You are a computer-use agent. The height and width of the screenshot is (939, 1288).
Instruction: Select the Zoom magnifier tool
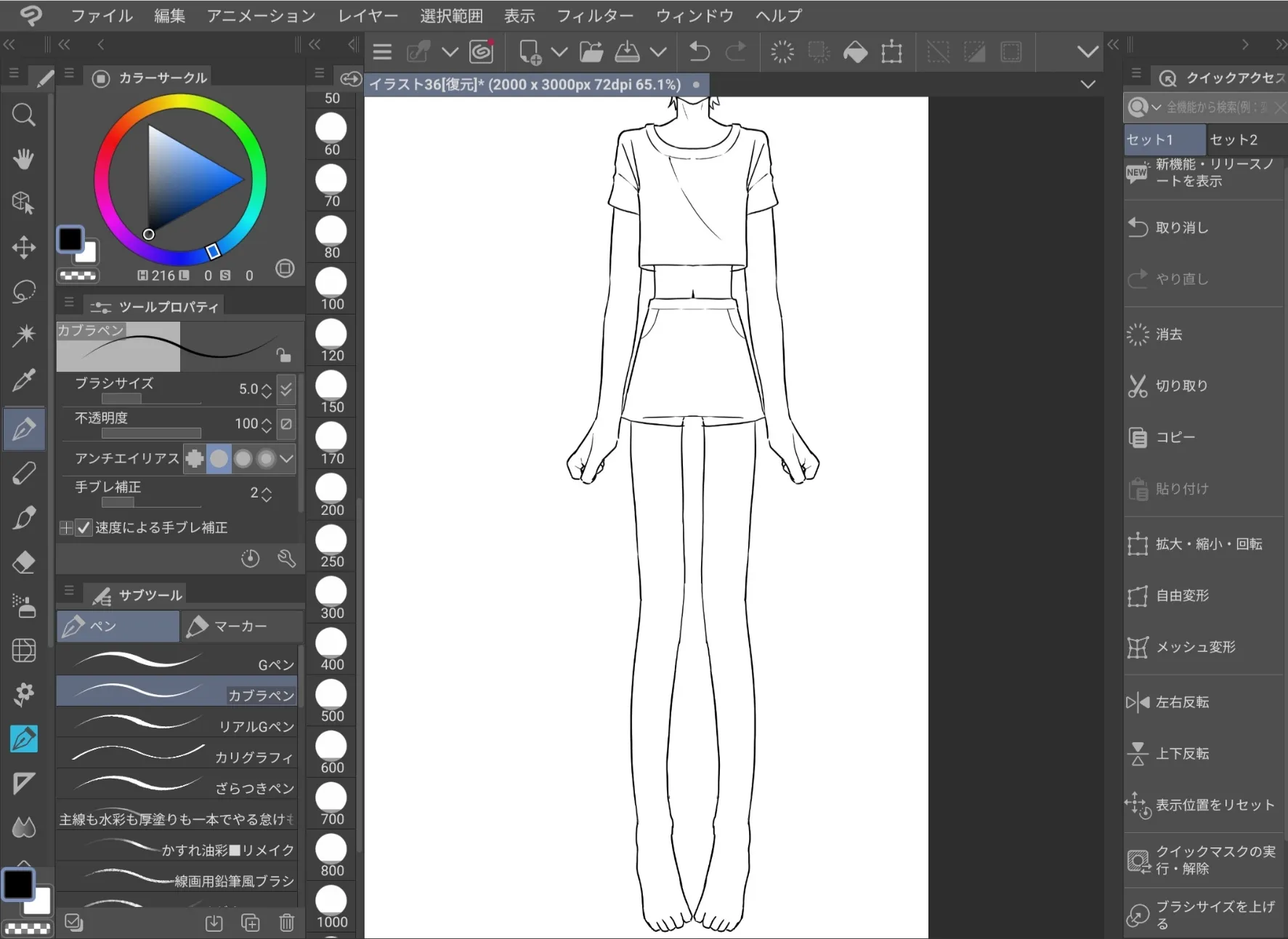24,115
